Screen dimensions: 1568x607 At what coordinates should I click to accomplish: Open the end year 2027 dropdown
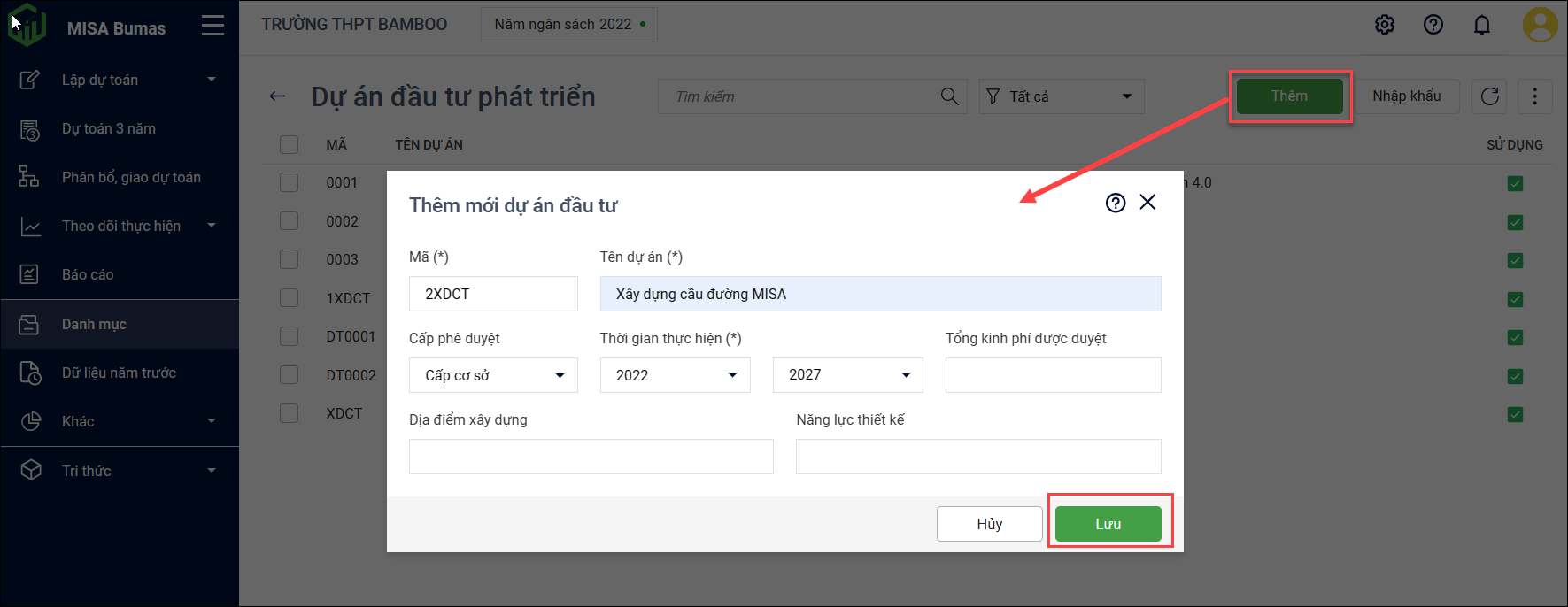[847, 375]
